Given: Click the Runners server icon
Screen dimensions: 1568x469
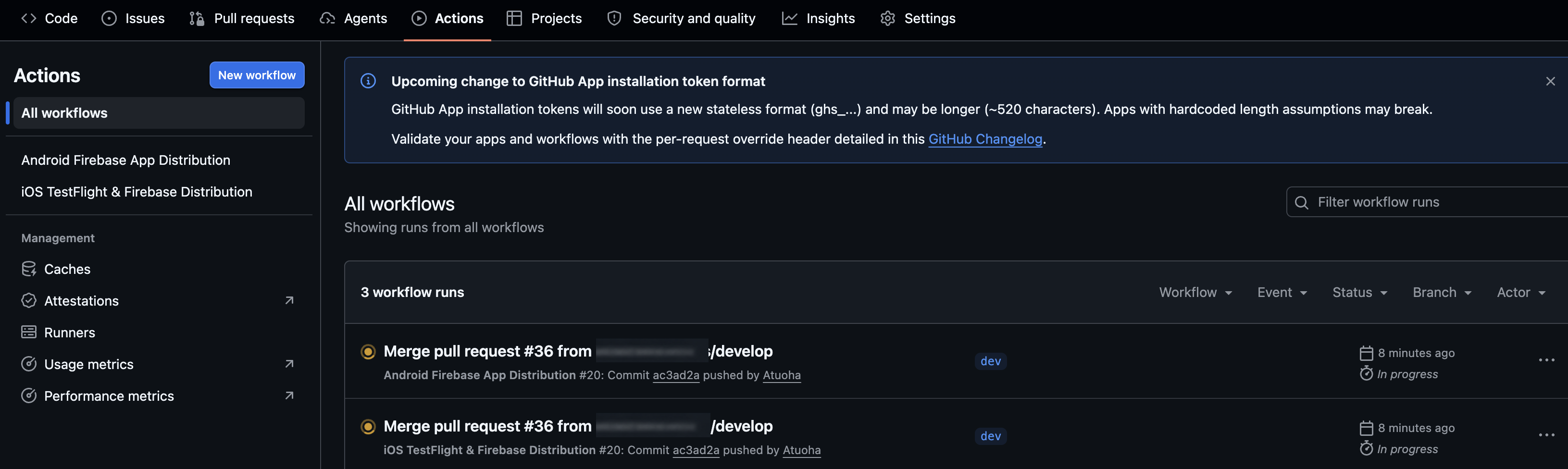Looking at the screenshot, I should (29, 332).
